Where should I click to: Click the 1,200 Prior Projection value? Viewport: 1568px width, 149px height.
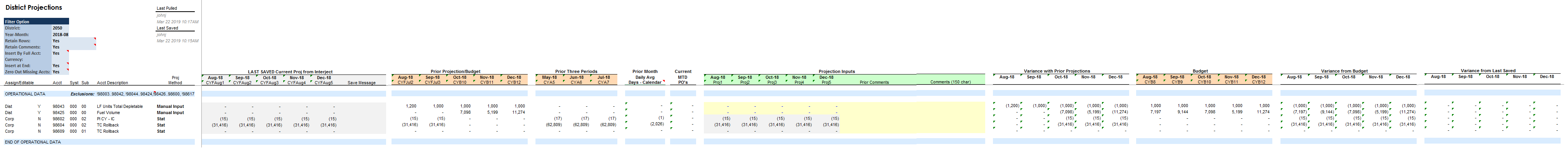coord(411,106)
